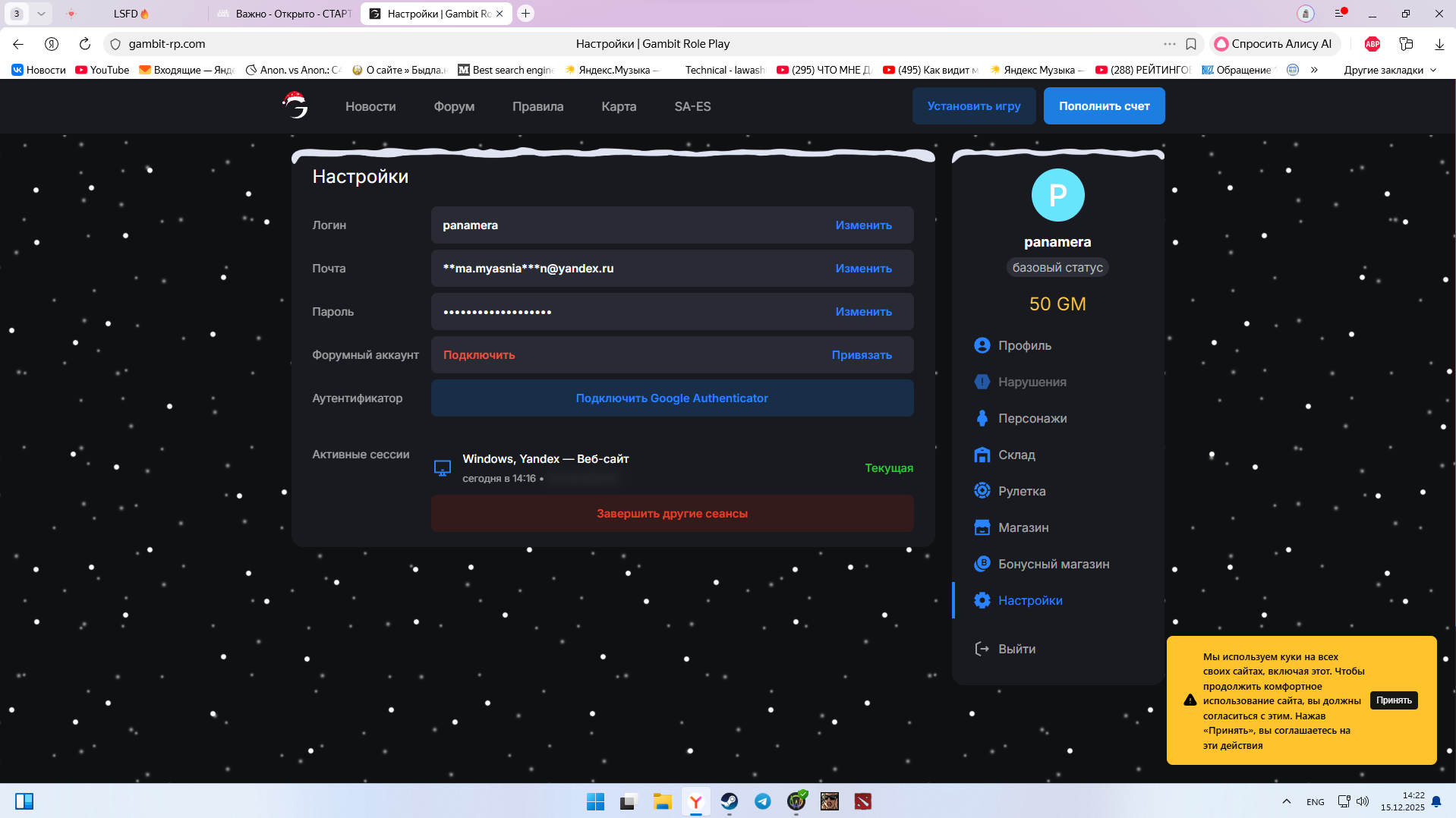Expand the Другие закладки bookmarks folder
This screenshot has width=1456, height=818.
click(x=1390, y=70)
